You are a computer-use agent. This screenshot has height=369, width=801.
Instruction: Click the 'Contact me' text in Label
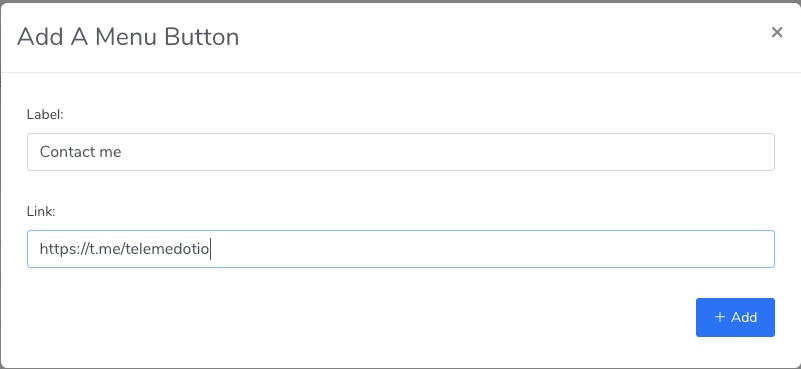tap(80, 152)
